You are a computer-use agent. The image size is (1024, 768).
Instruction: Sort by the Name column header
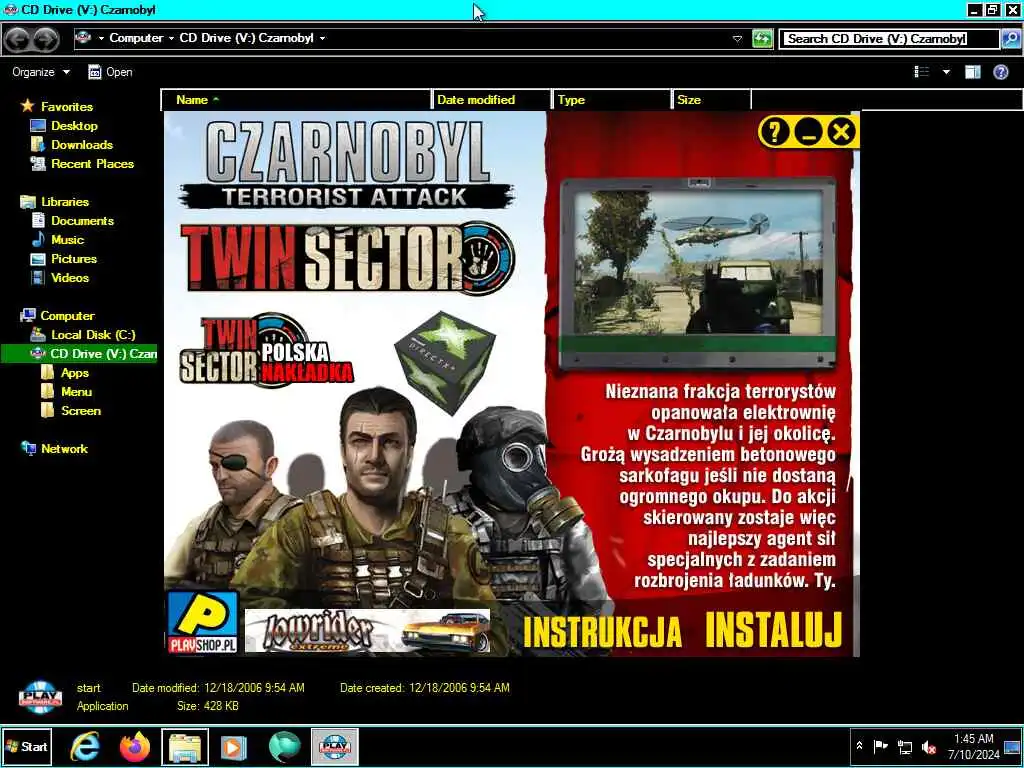click(x=296, y=99)
